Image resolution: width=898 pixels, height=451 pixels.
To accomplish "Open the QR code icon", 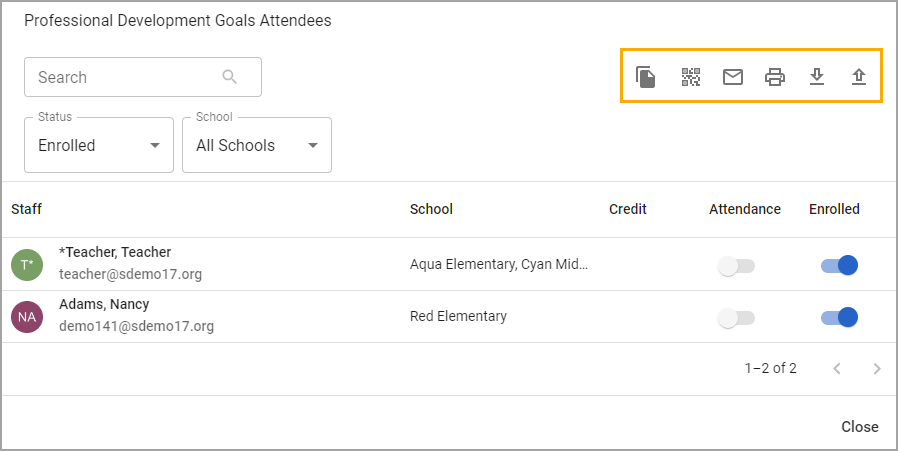I will 691,77.
